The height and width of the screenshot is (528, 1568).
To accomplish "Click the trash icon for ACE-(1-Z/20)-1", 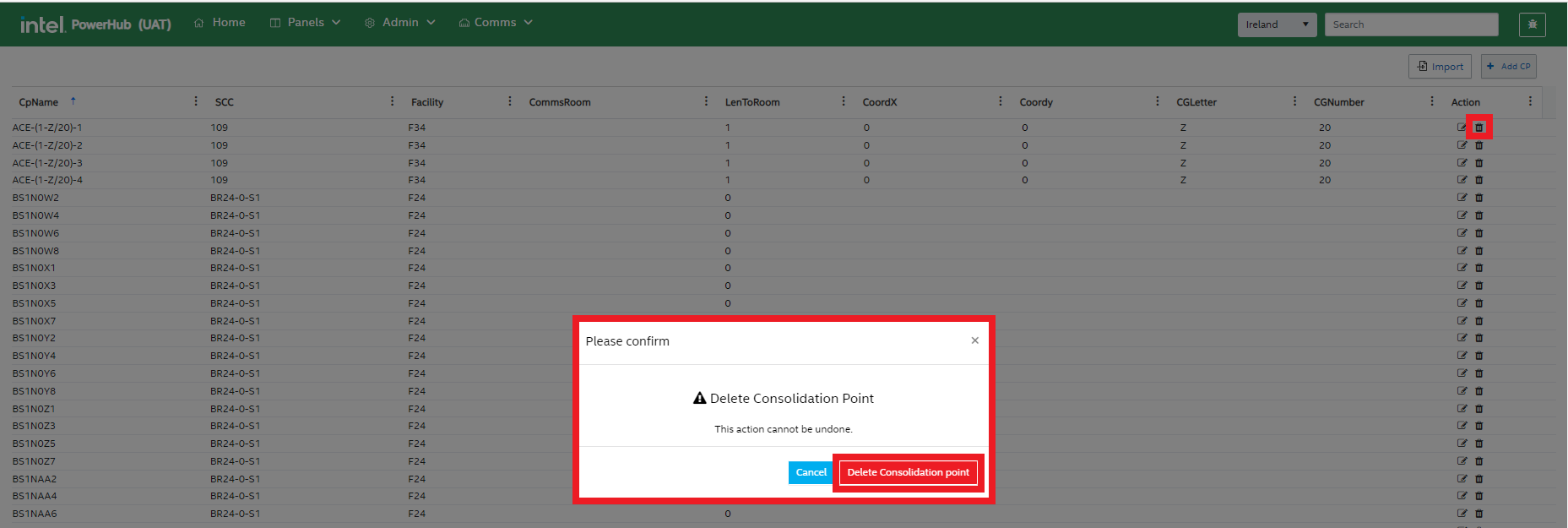I will [1478, 128].
